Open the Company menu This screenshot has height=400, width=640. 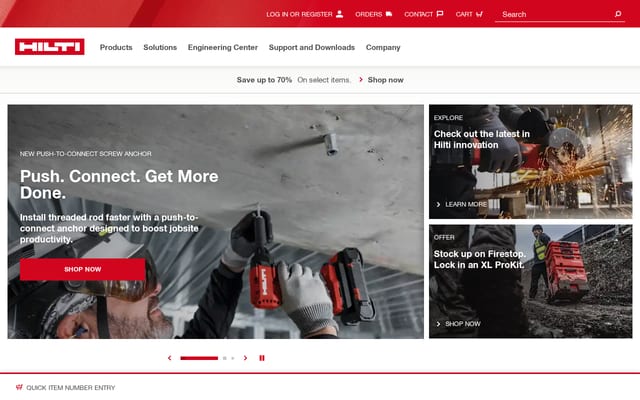[383, 47]
